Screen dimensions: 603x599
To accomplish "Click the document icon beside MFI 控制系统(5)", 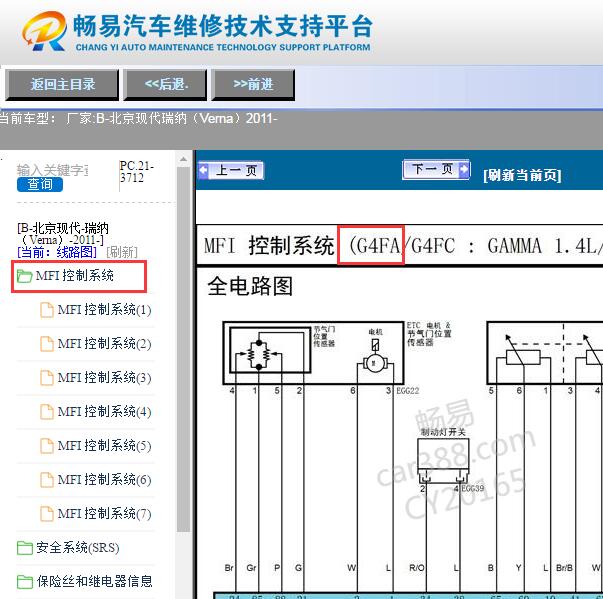I will [x=47, y=446].
